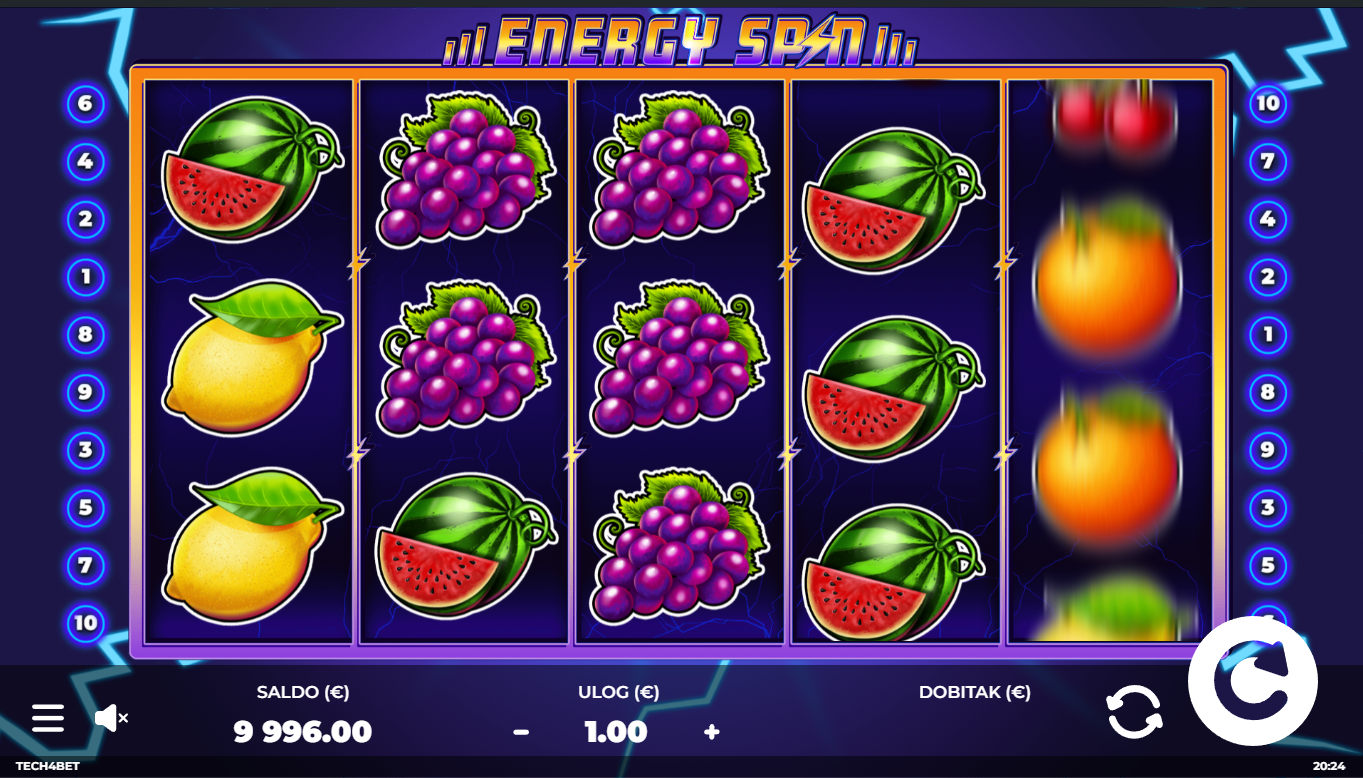1363x778 pixels.
Task: Click the TECH4BET provider label
Action: [47, 767]
